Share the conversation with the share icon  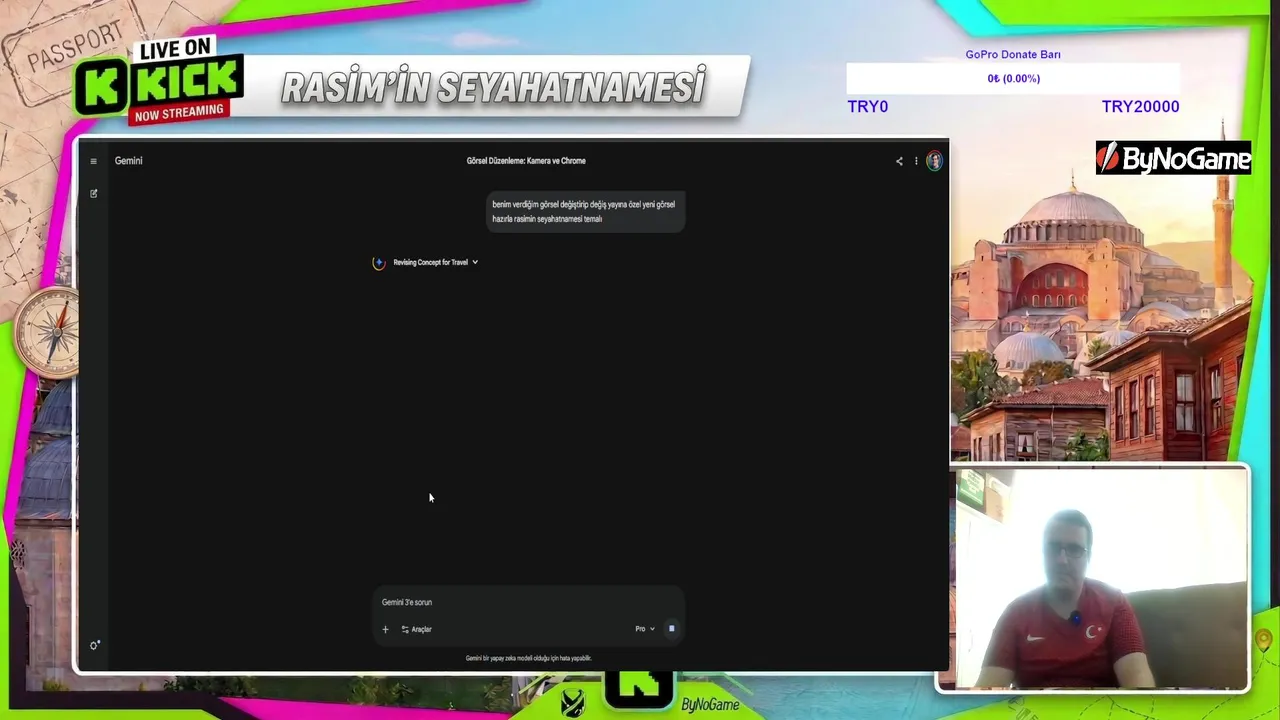899,161
